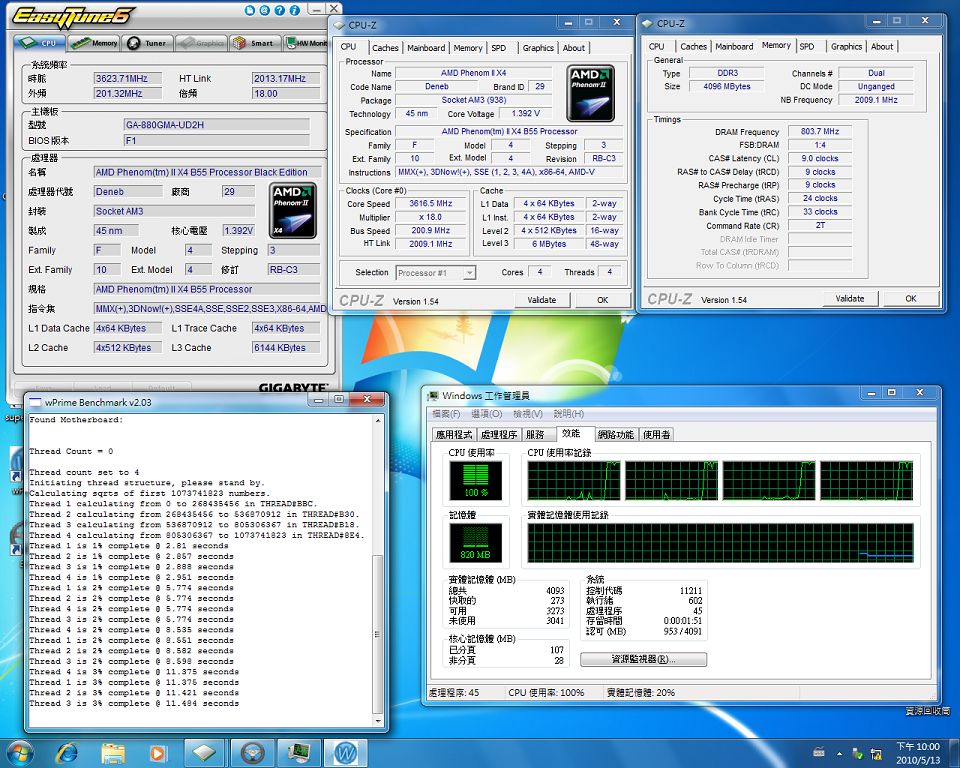Open the 說明(H) menu in Task Manager

[x=569, y=414]
